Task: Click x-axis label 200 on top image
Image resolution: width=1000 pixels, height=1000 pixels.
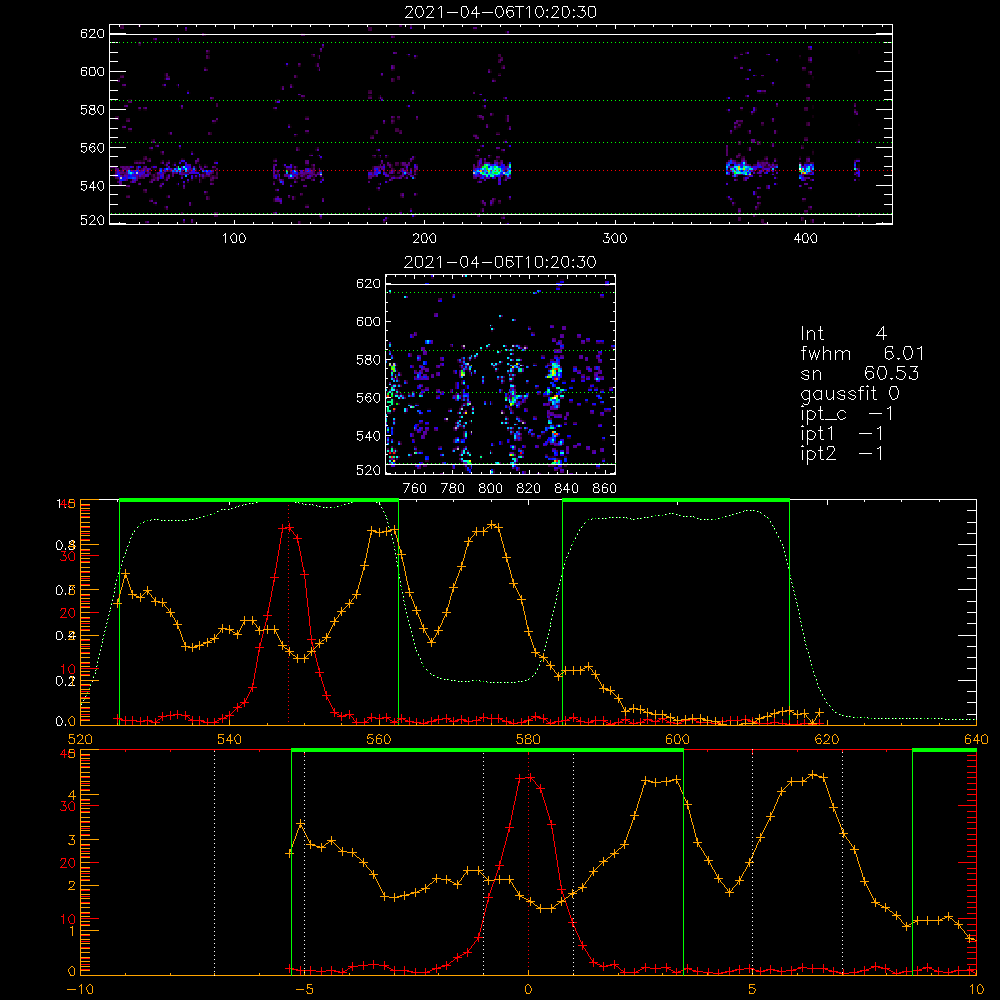Action: 424,239
